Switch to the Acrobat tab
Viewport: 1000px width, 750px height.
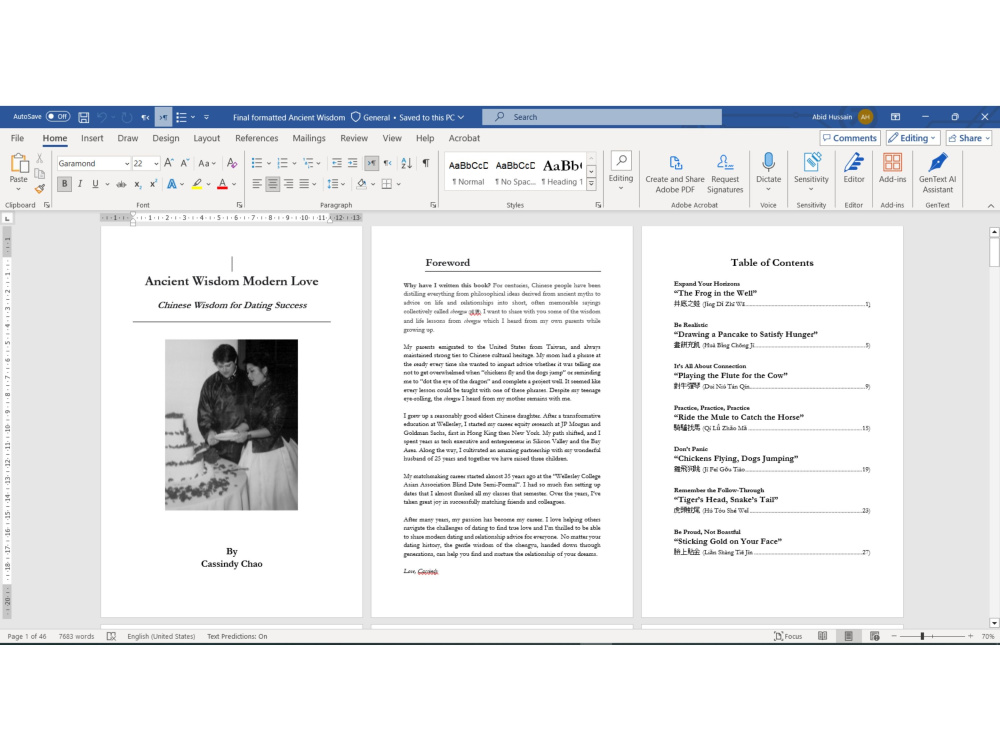[x=464, y=138]
